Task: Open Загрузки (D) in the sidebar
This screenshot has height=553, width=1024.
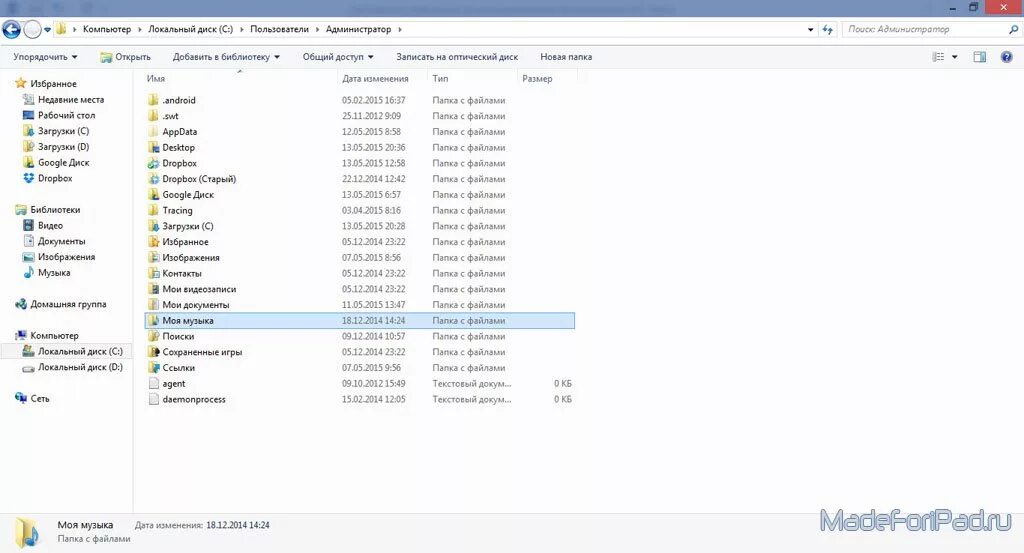Action: pyautogui.click(x=56, y=146)
